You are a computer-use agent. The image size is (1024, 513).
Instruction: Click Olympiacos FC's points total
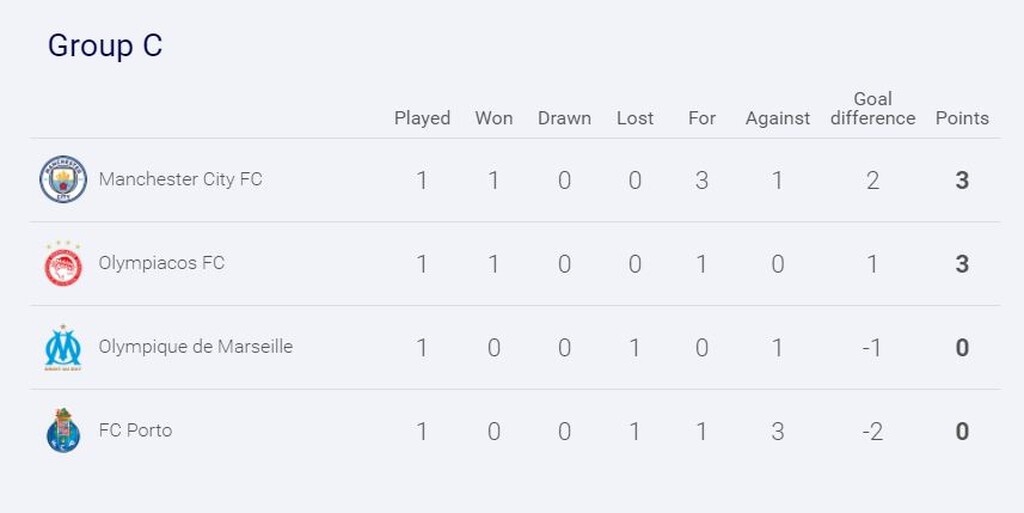tap(962, 265)
